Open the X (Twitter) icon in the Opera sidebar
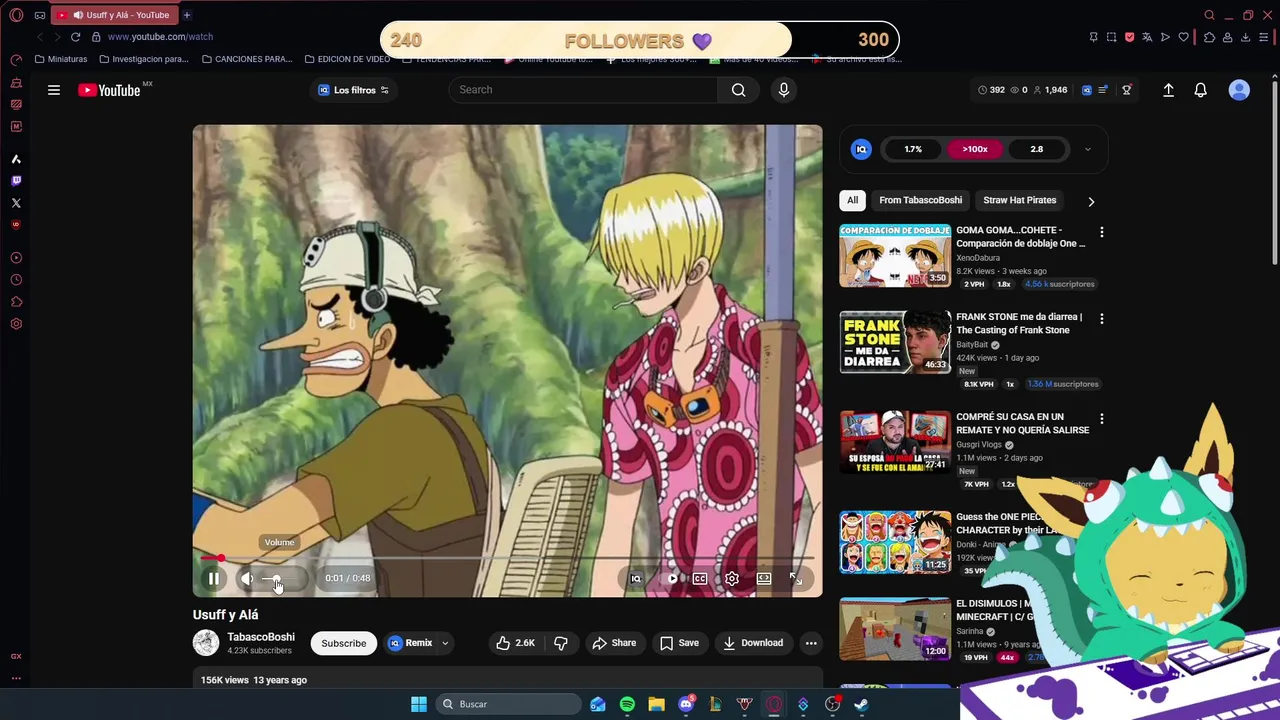Image resolution: width=1280 pixels, height=720 pixels. (x=16, y=203)
